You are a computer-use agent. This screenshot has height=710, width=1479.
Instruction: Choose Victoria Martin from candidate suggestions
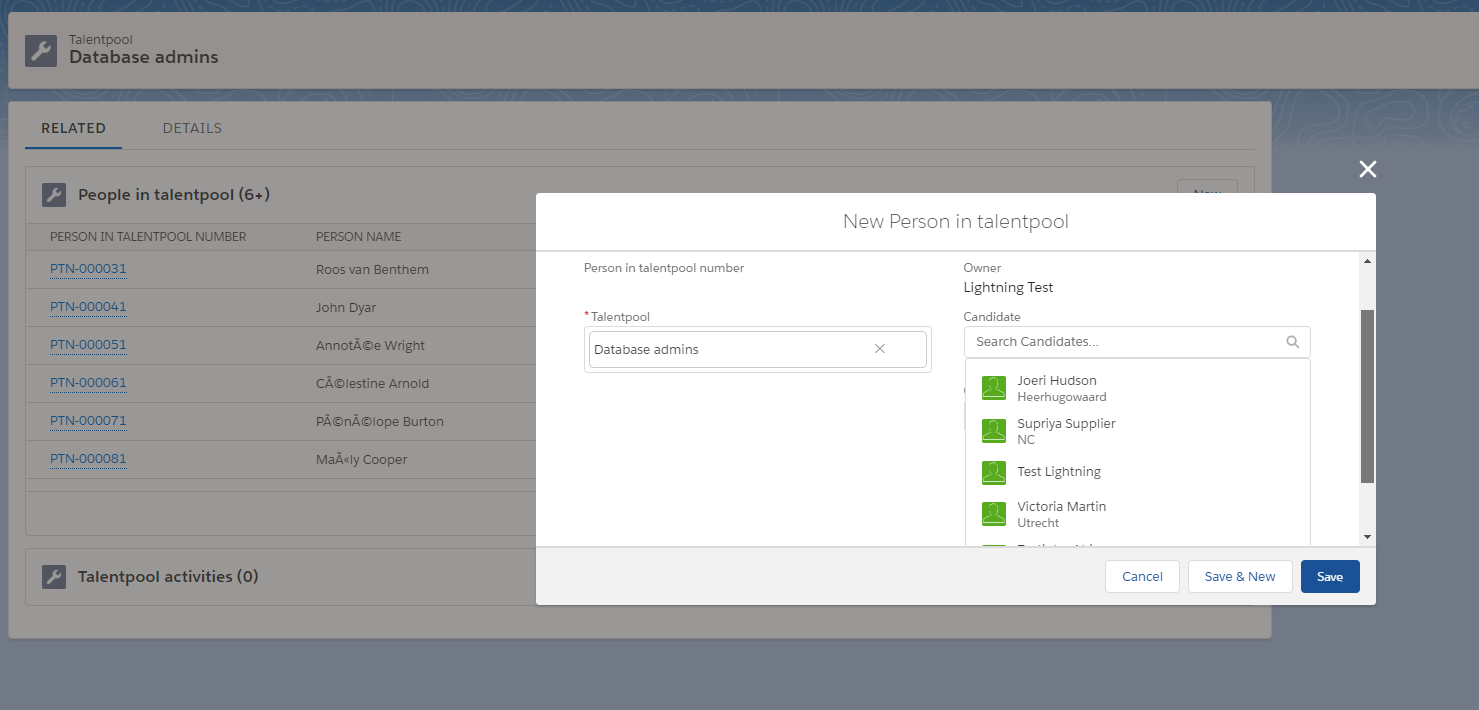point(1137,514)
